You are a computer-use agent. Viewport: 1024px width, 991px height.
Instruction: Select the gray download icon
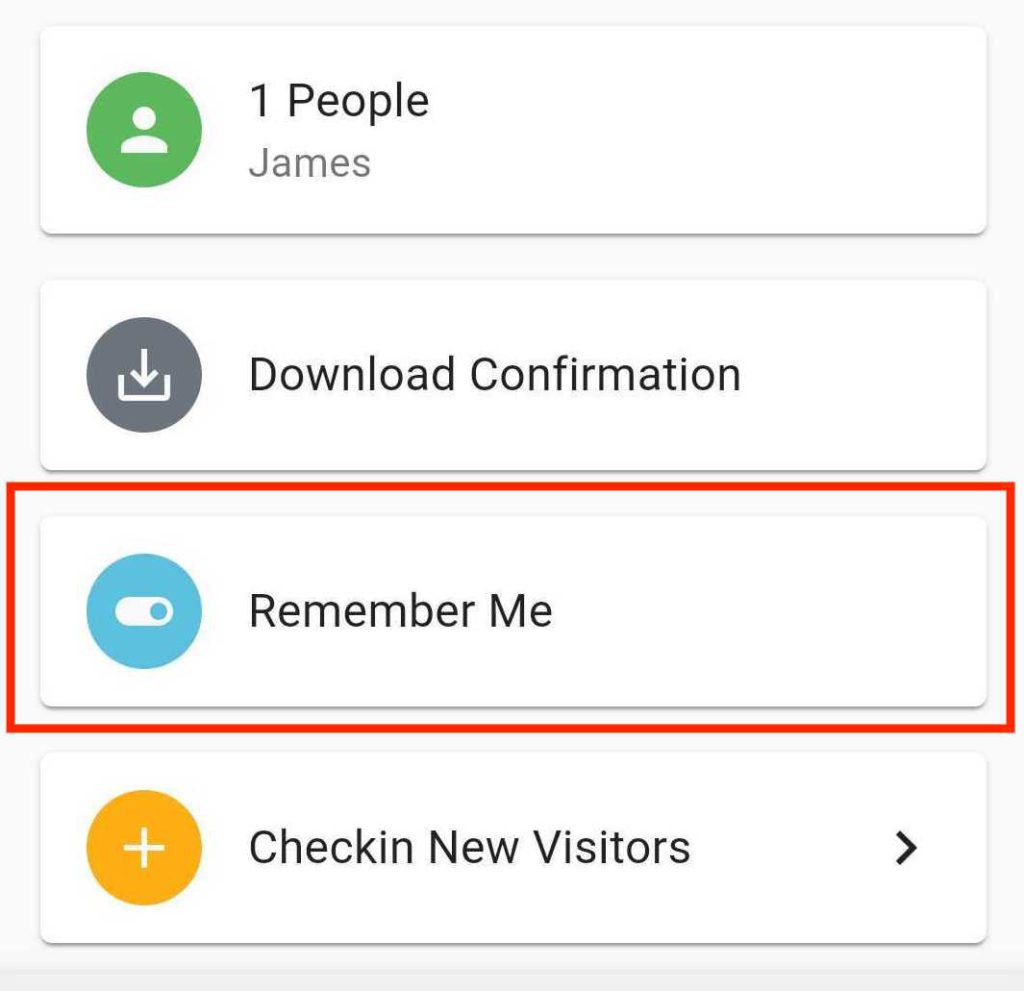144,374
